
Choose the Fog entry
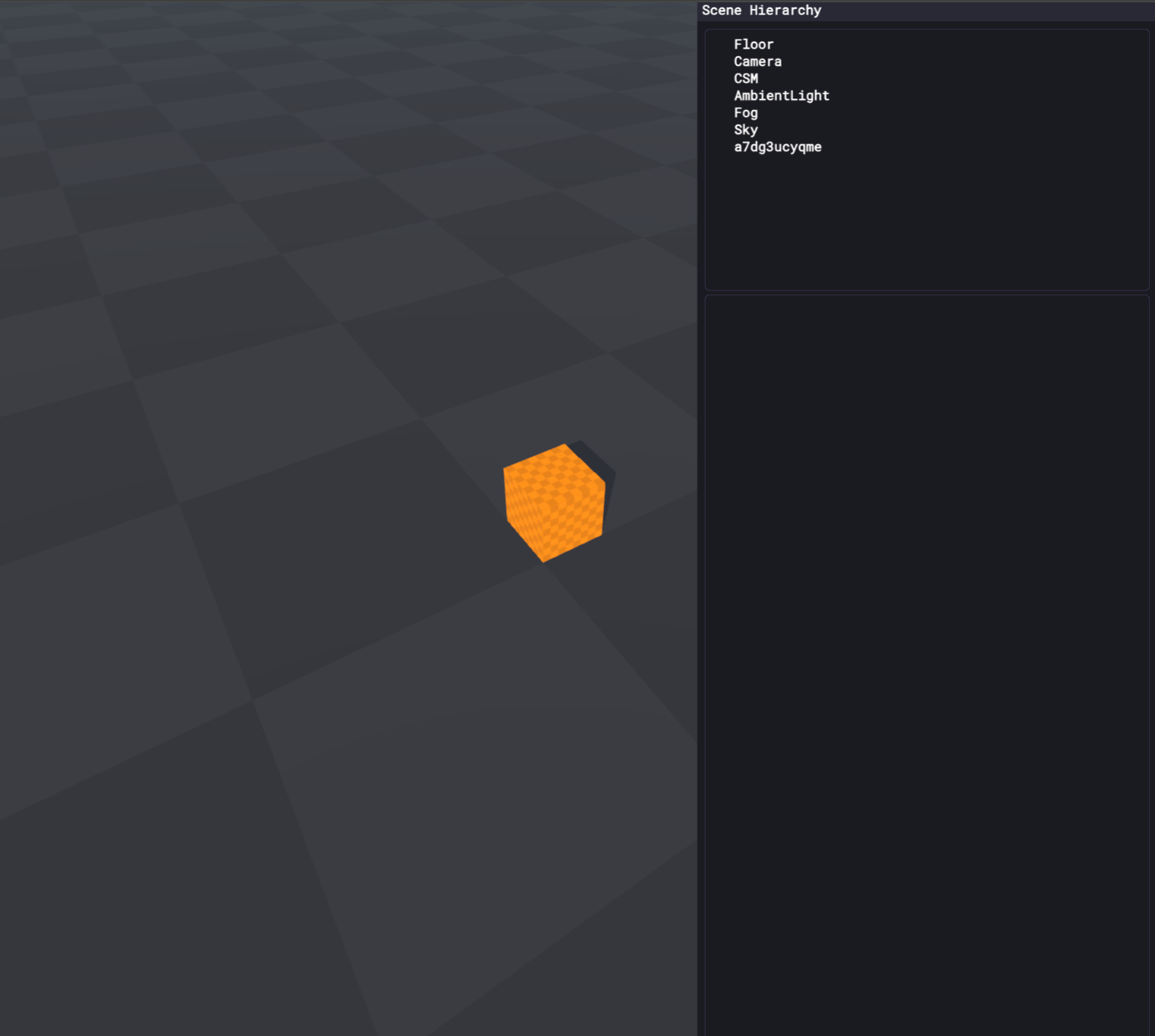[745, 113]
